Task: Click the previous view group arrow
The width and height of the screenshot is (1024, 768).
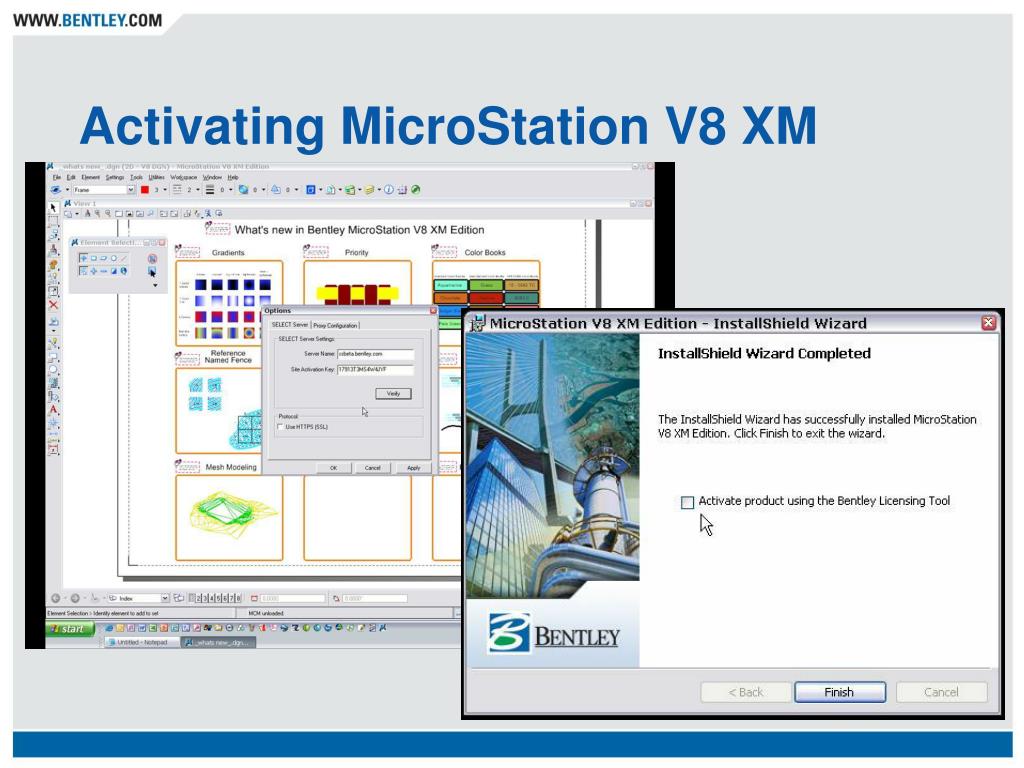Action: [x=56, y=598]
